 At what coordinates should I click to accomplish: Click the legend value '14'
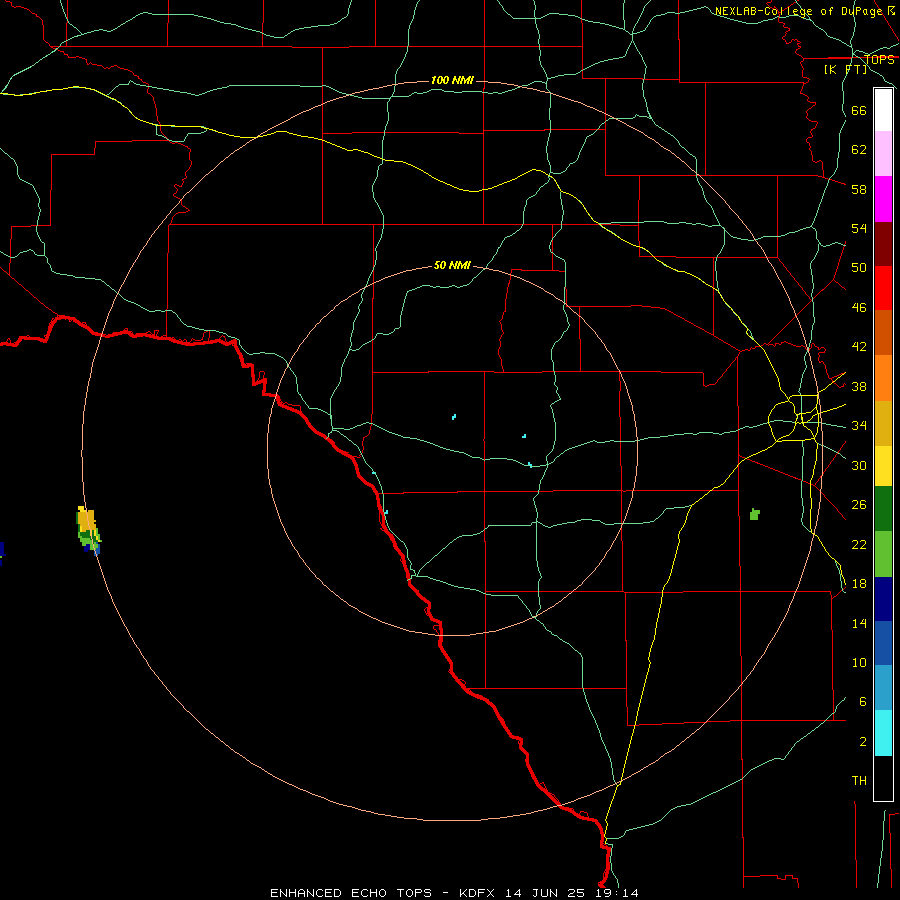click(x=859, y=623)
